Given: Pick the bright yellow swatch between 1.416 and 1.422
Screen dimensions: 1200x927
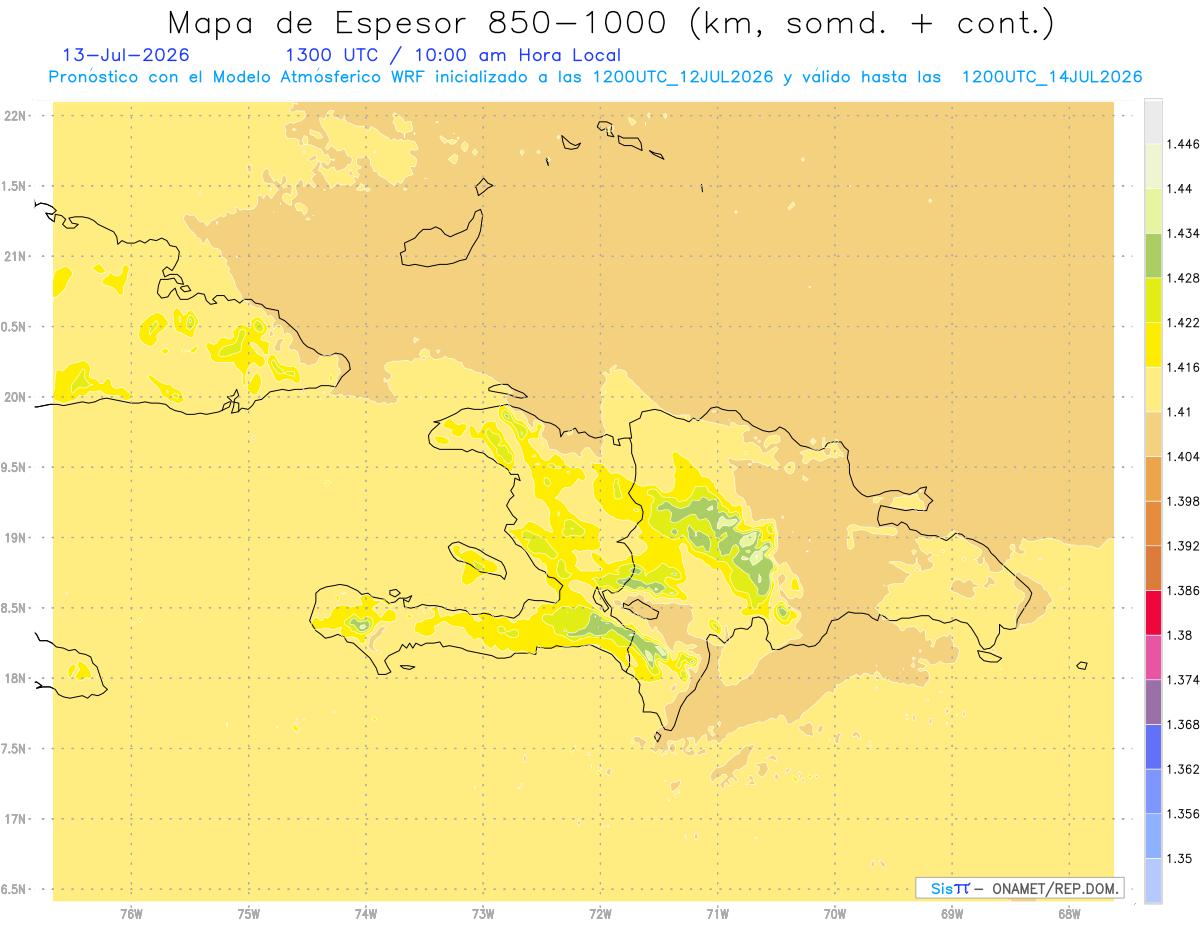Looking at the screenshot, I should click(x=1153, y=344).
